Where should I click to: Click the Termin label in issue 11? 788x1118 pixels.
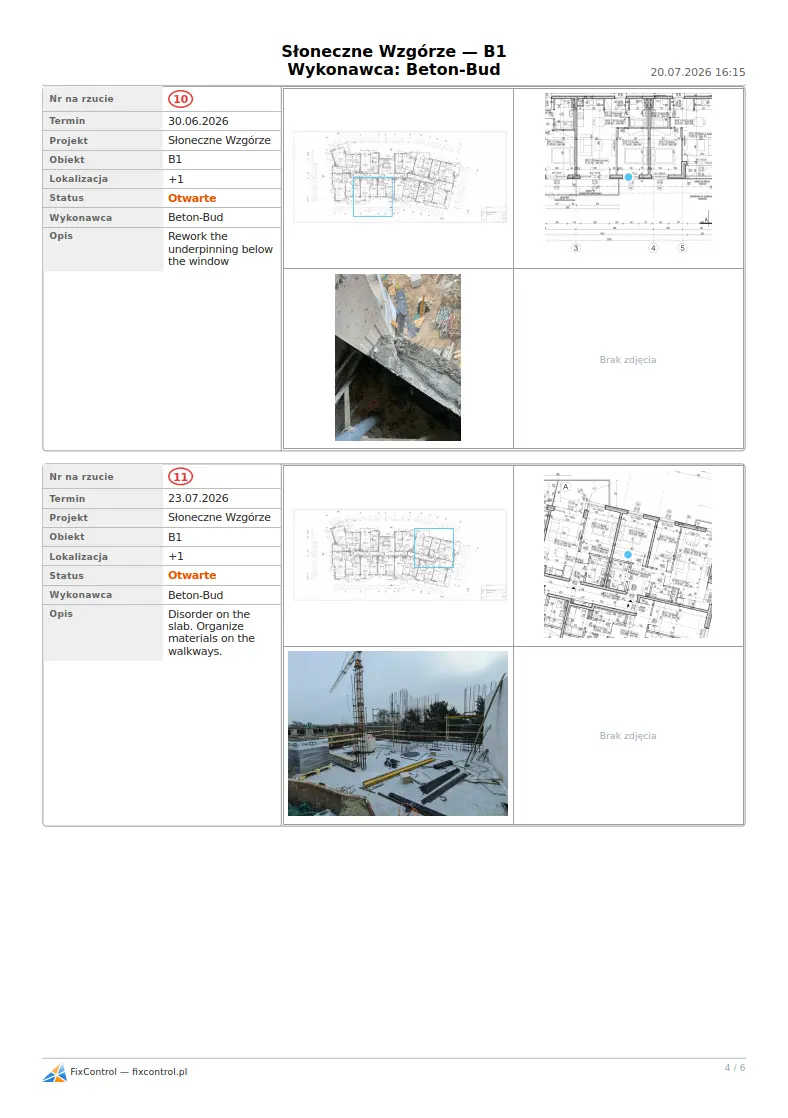point(67,498)
